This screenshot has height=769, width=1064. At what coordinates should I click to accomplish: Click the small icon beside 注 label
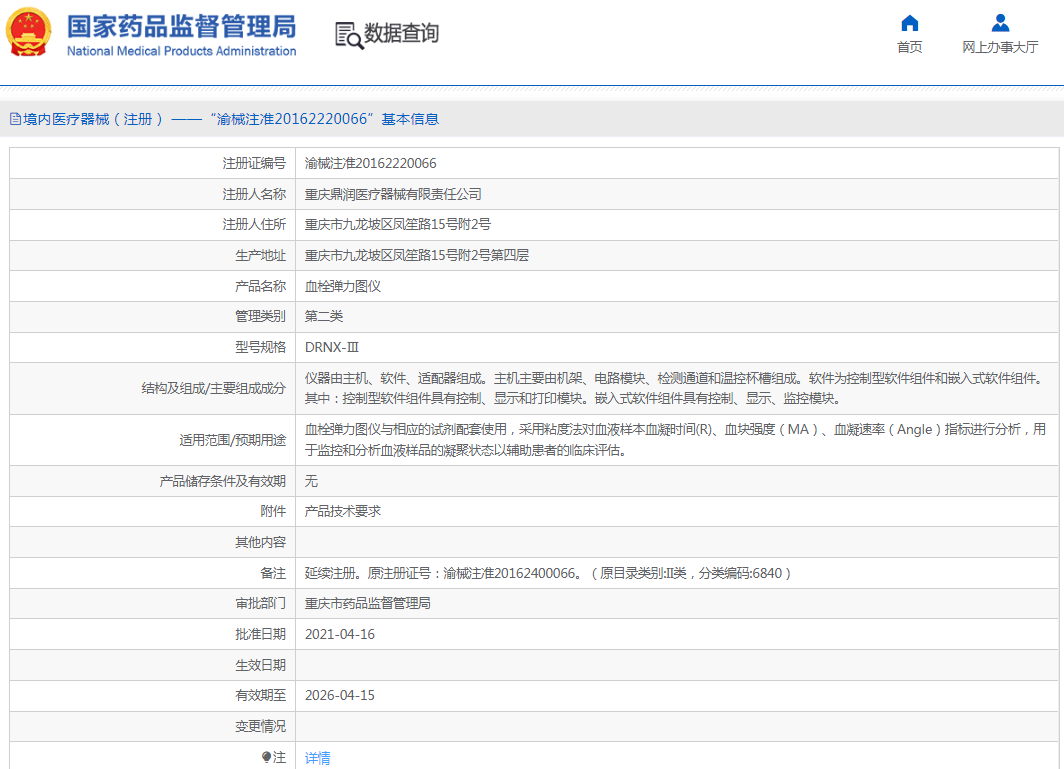coord(266,757)
